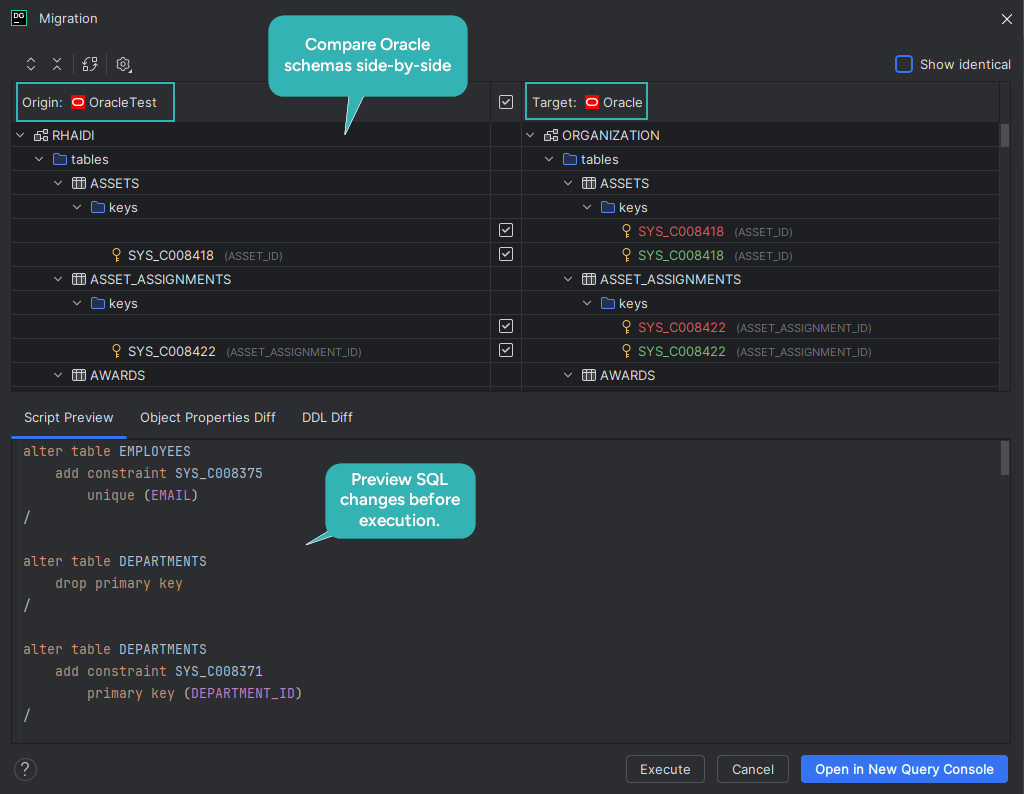Click the Collapse All toolbar icon

point(57,64)
